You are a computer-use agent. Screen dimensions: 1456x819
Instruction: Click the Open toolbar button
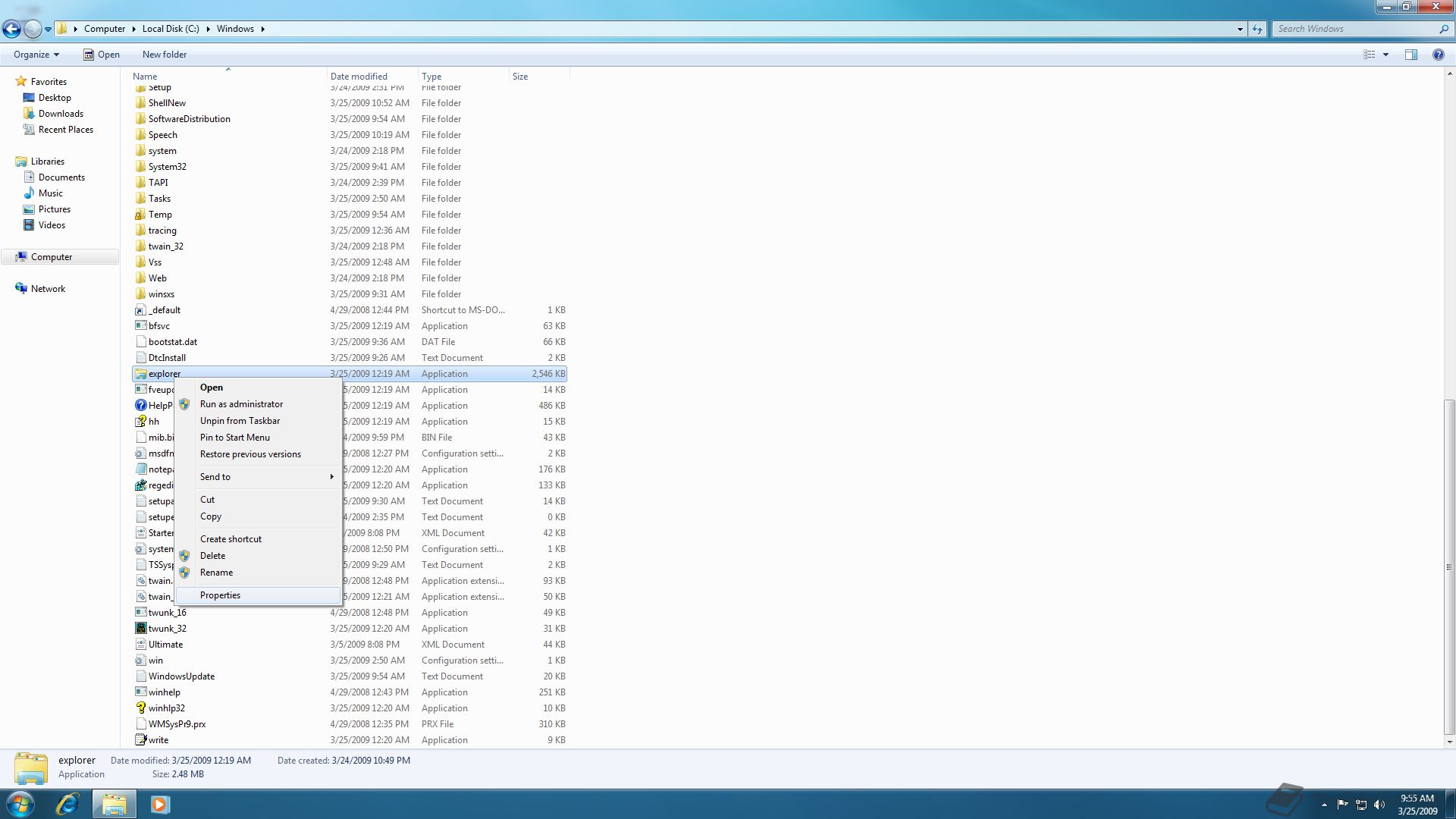click(x=102, y=55)
